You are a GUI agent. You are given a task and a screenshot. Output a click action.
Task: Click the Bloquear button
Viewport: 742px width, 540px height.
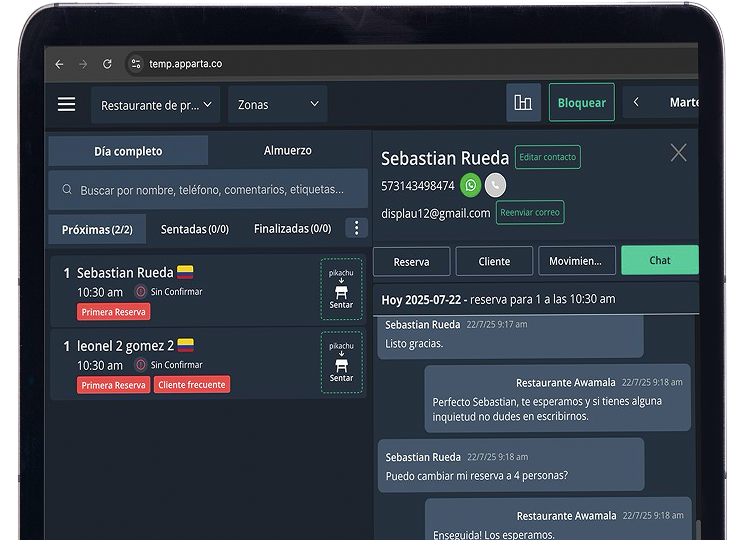click(582, 102)
